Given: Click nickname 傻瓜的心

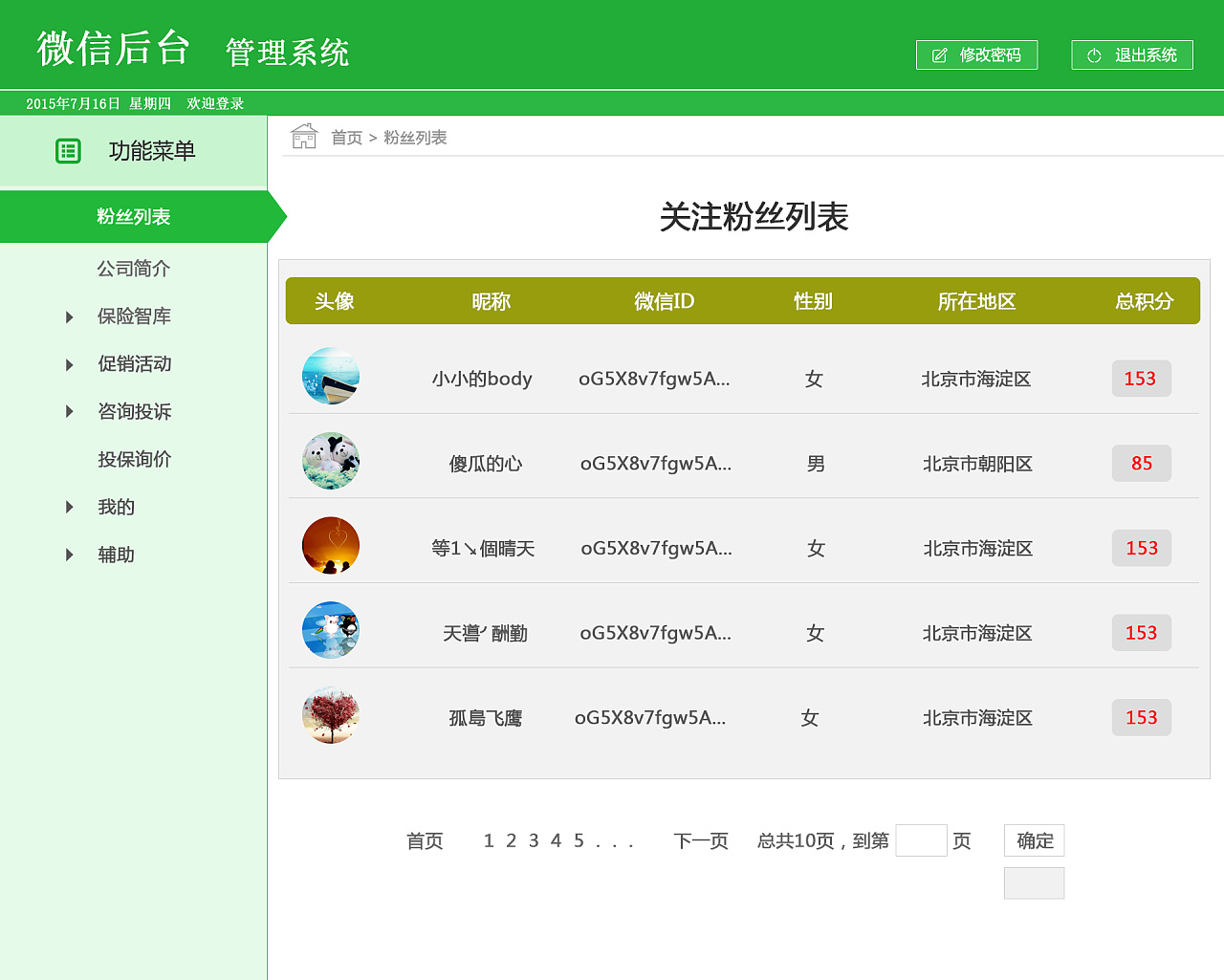Looking at the screenshot, I should point(486,464).
